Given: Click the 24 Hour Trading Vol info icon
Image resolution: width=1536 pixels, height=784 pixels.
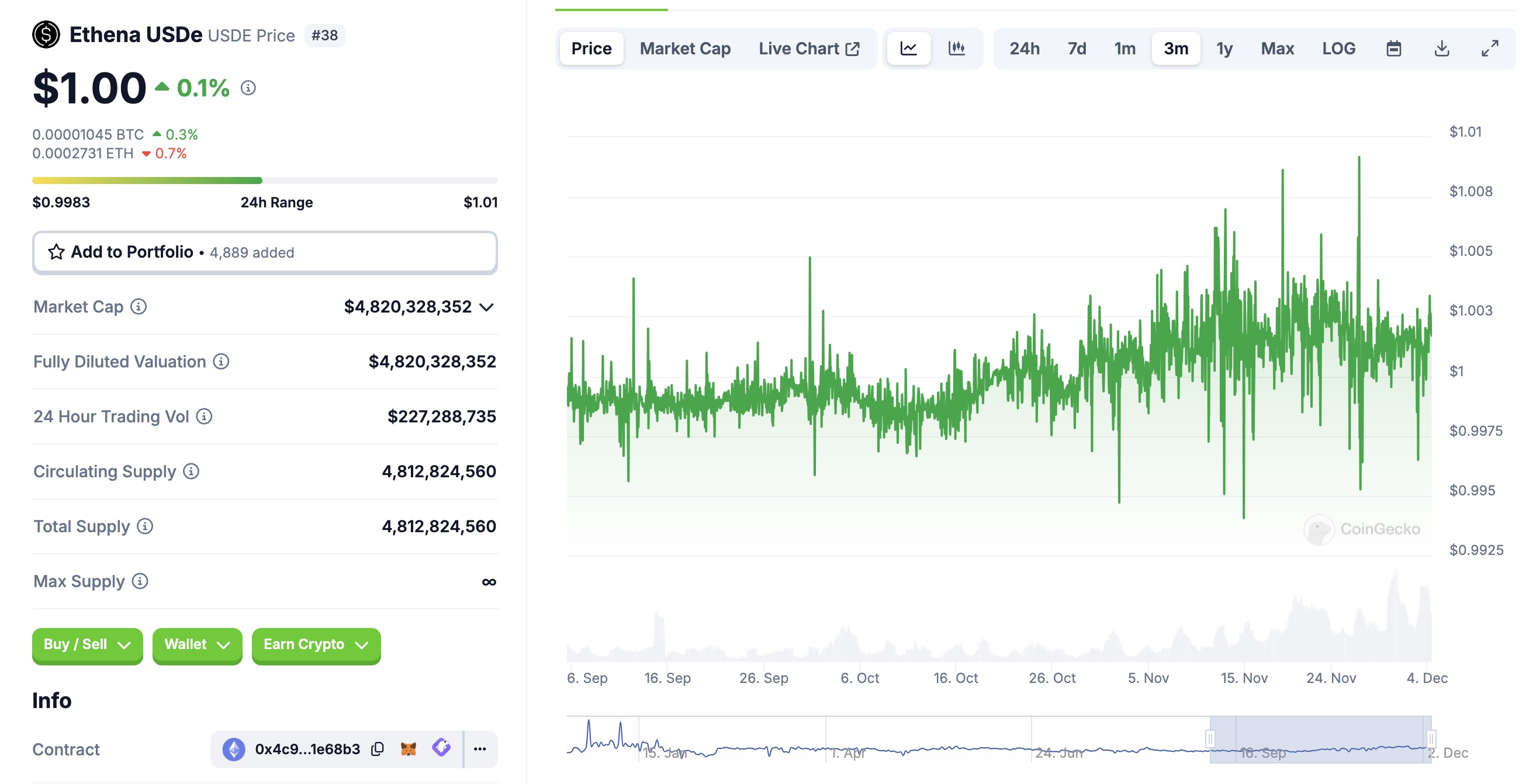Looking at the screenshot, I should tap(204, 416).
